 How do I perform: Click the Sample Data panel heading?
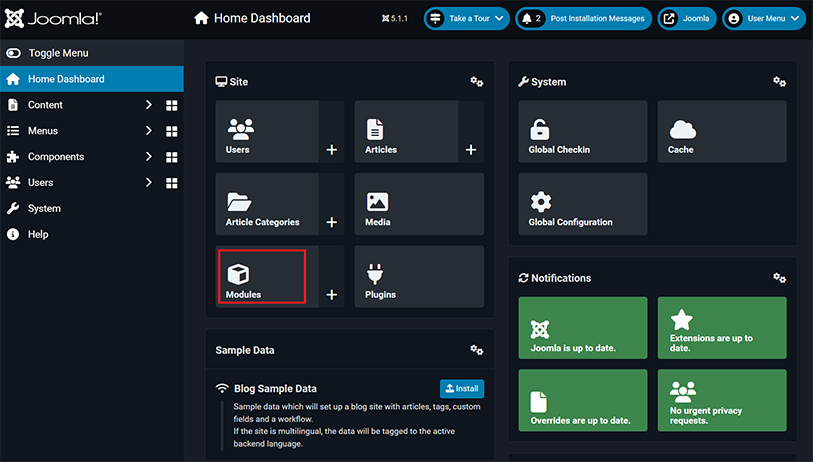click(245, 350)
